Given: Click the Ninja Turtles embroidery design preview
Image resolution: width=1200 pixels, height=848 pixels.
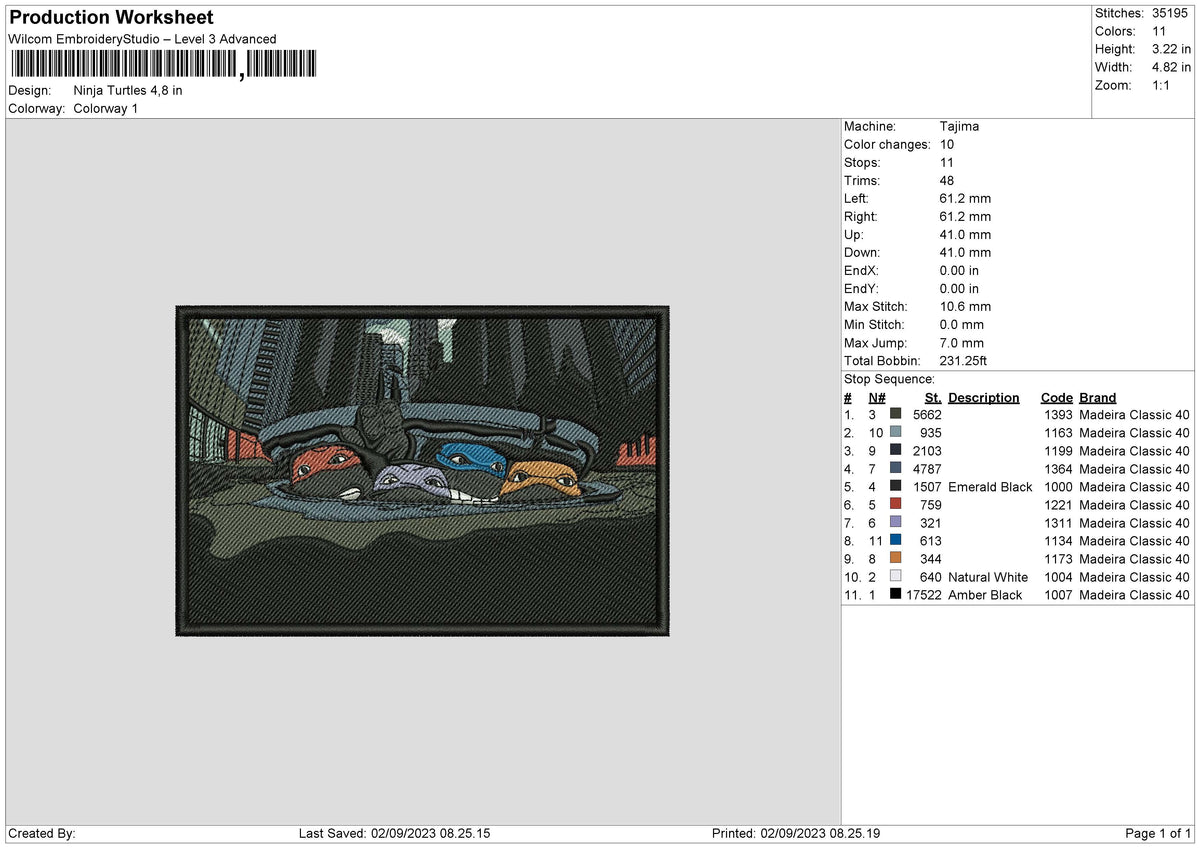Looking at the screenshot, I should (422, 471).
